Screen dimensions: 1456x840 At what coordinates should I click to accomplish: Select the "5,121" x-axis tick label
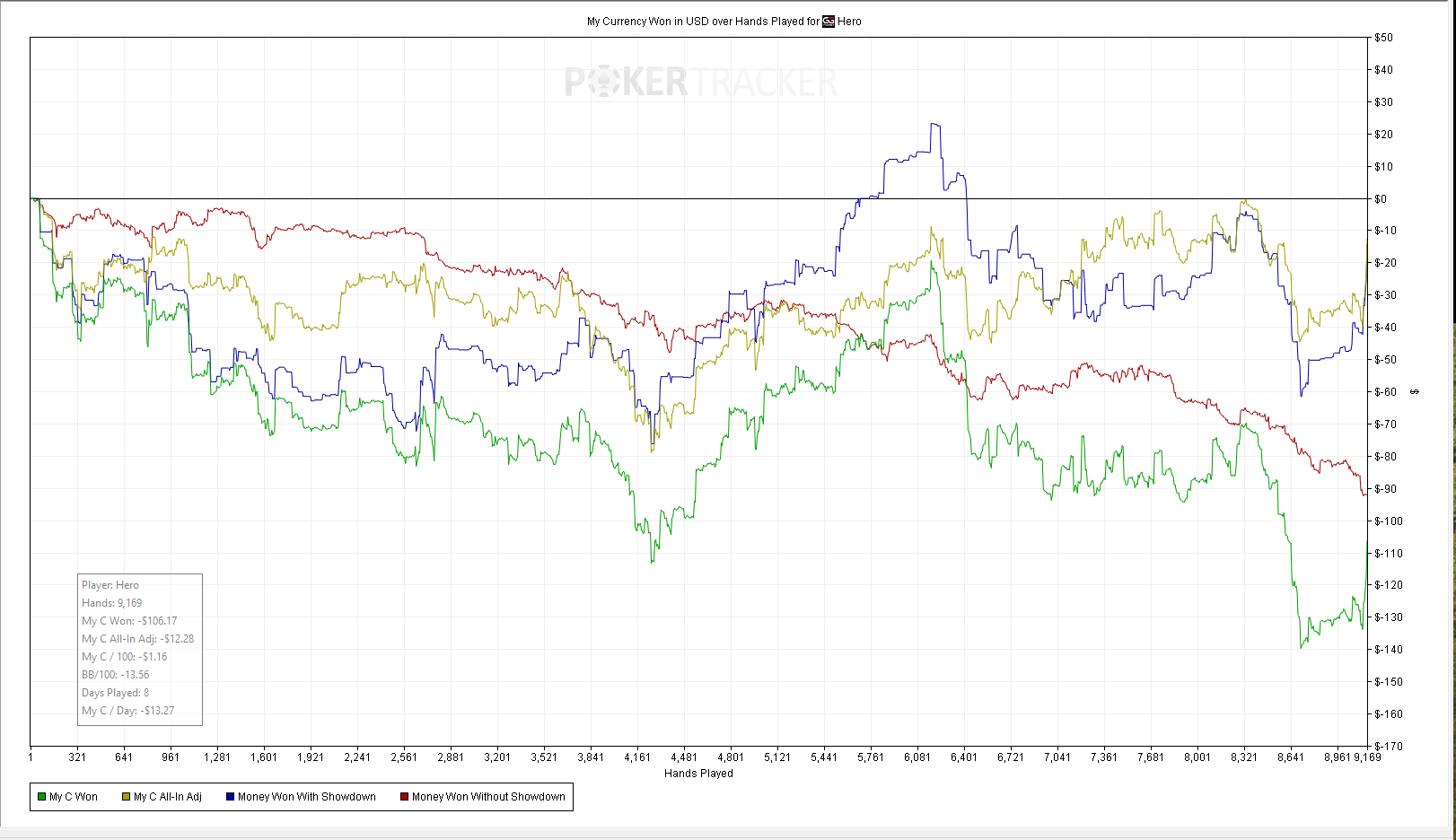point(777,757)
